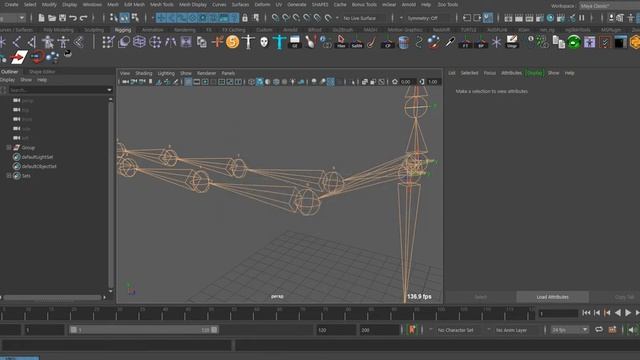Click the playback range slider bar

tap(144, 330)
